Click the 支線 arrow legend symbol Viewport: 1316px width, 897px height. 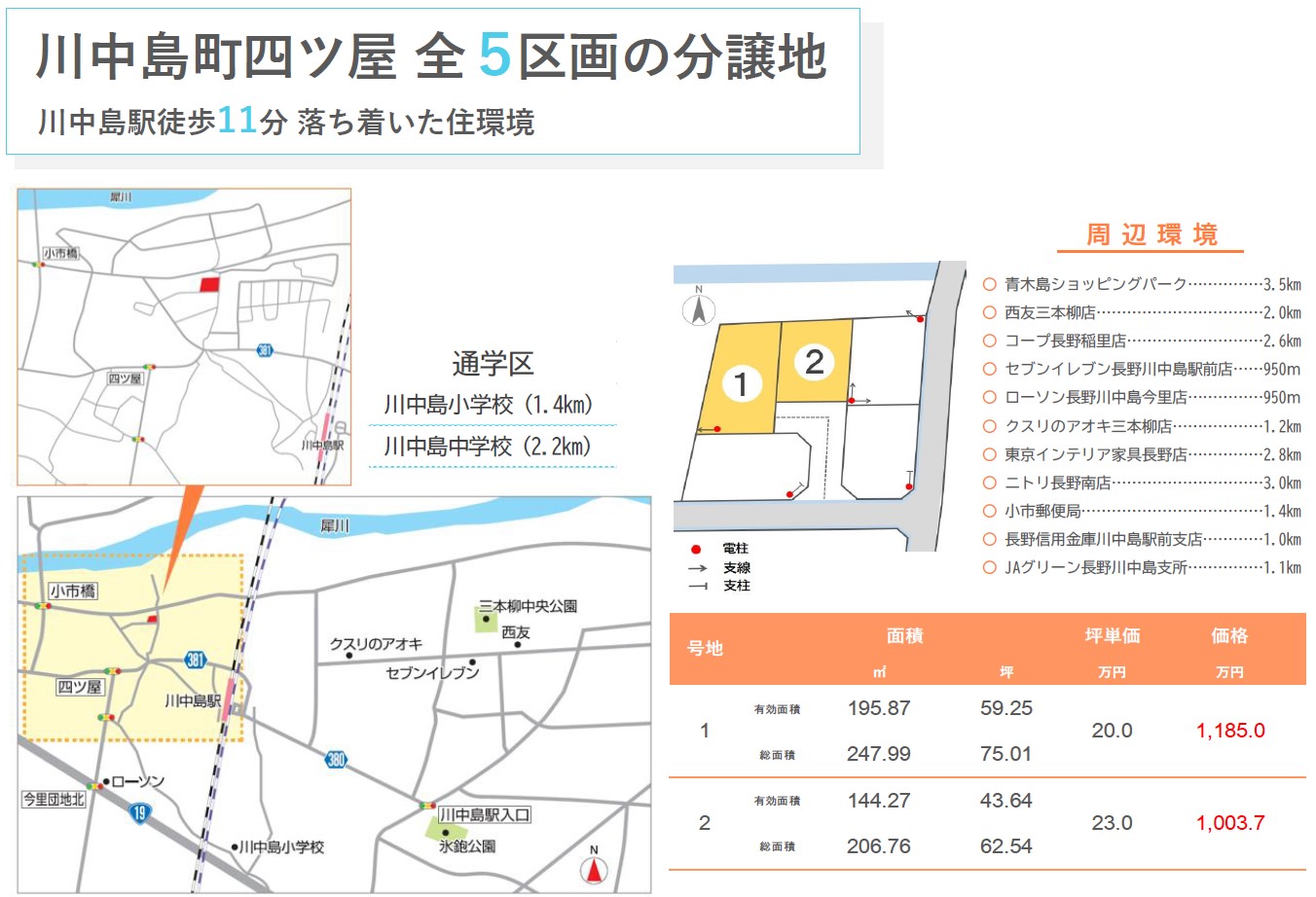point(697,568)
